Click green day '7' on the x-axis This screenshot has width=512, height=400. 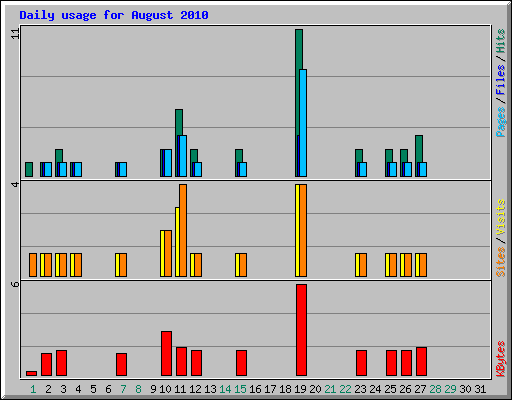coord(123,389)
